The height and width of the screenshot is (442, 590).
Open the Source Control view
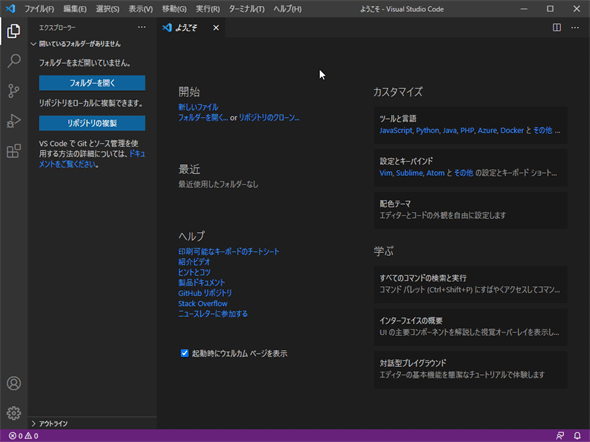click(x=14, y=91)
